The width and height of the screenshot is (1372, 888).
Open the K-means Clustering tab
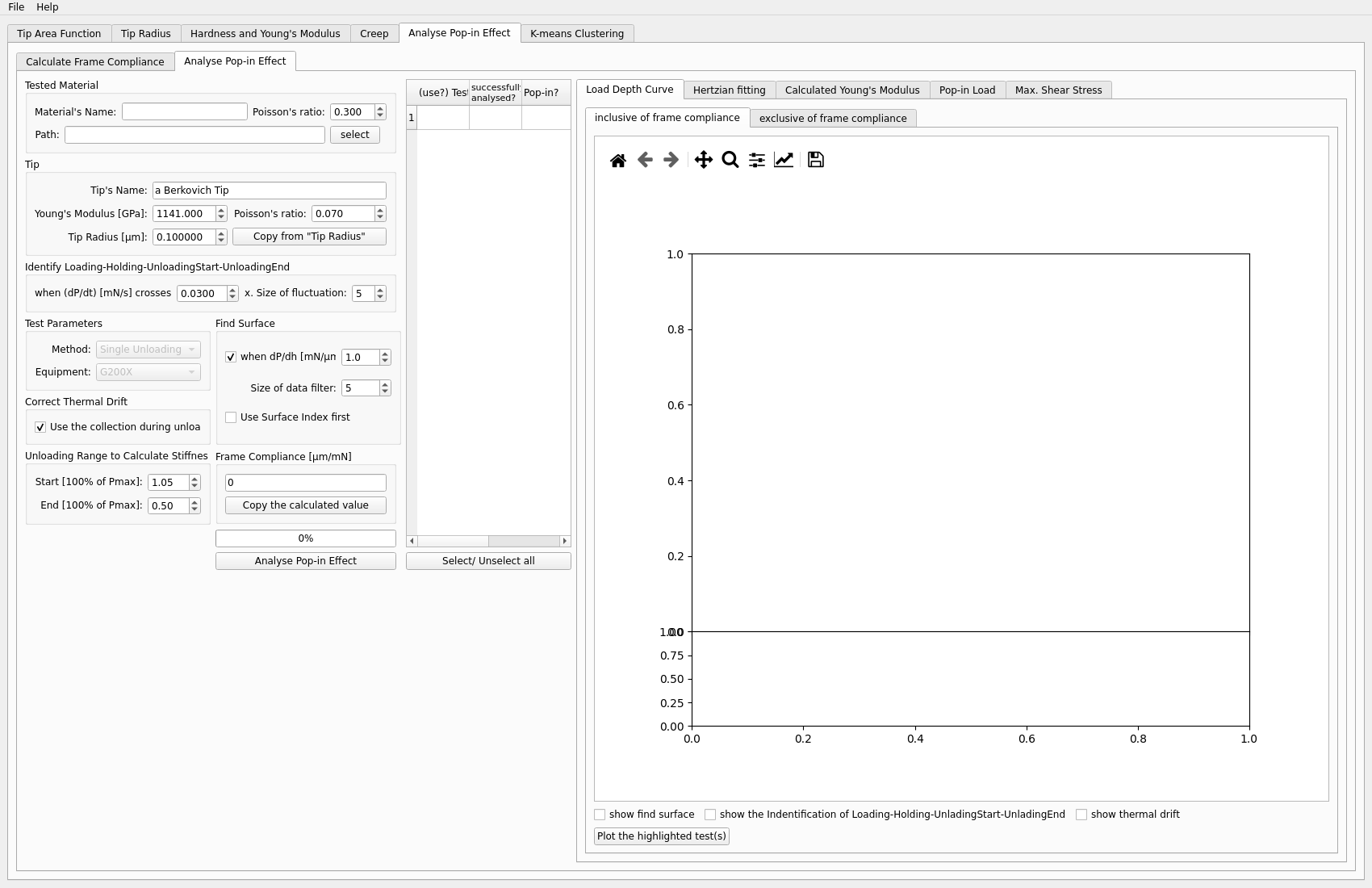pos(576,34)
